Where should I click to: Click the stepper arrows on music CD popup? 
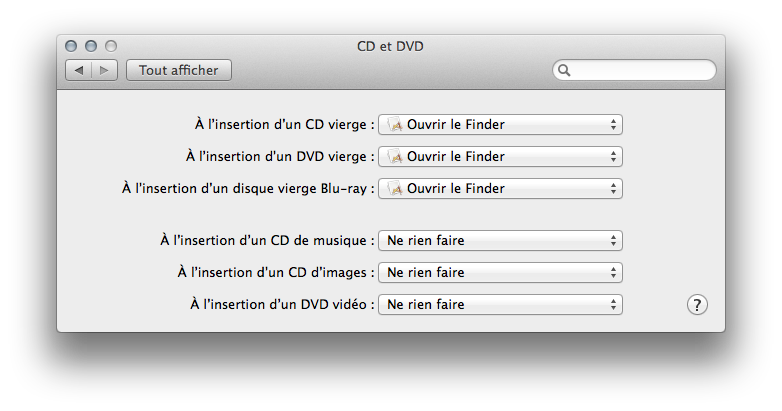tap(613, 240)
